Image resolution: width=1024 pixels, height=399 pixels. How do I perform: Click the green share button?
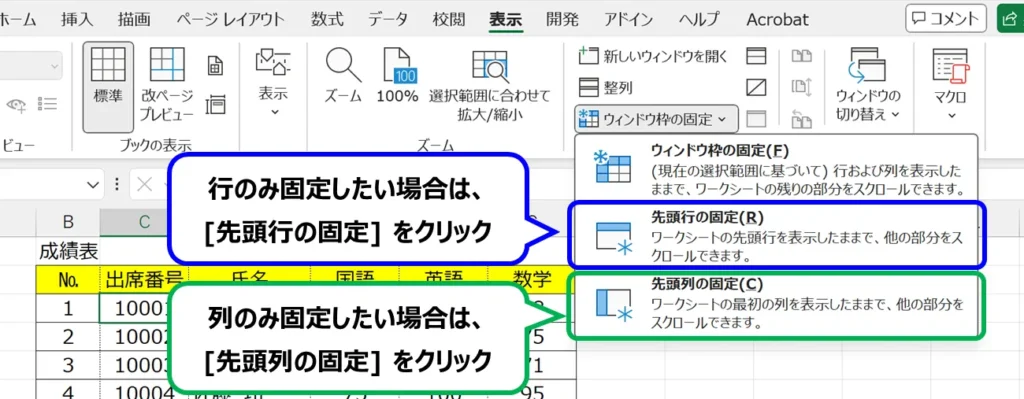pyautogui.click(x=1010, y=18)
